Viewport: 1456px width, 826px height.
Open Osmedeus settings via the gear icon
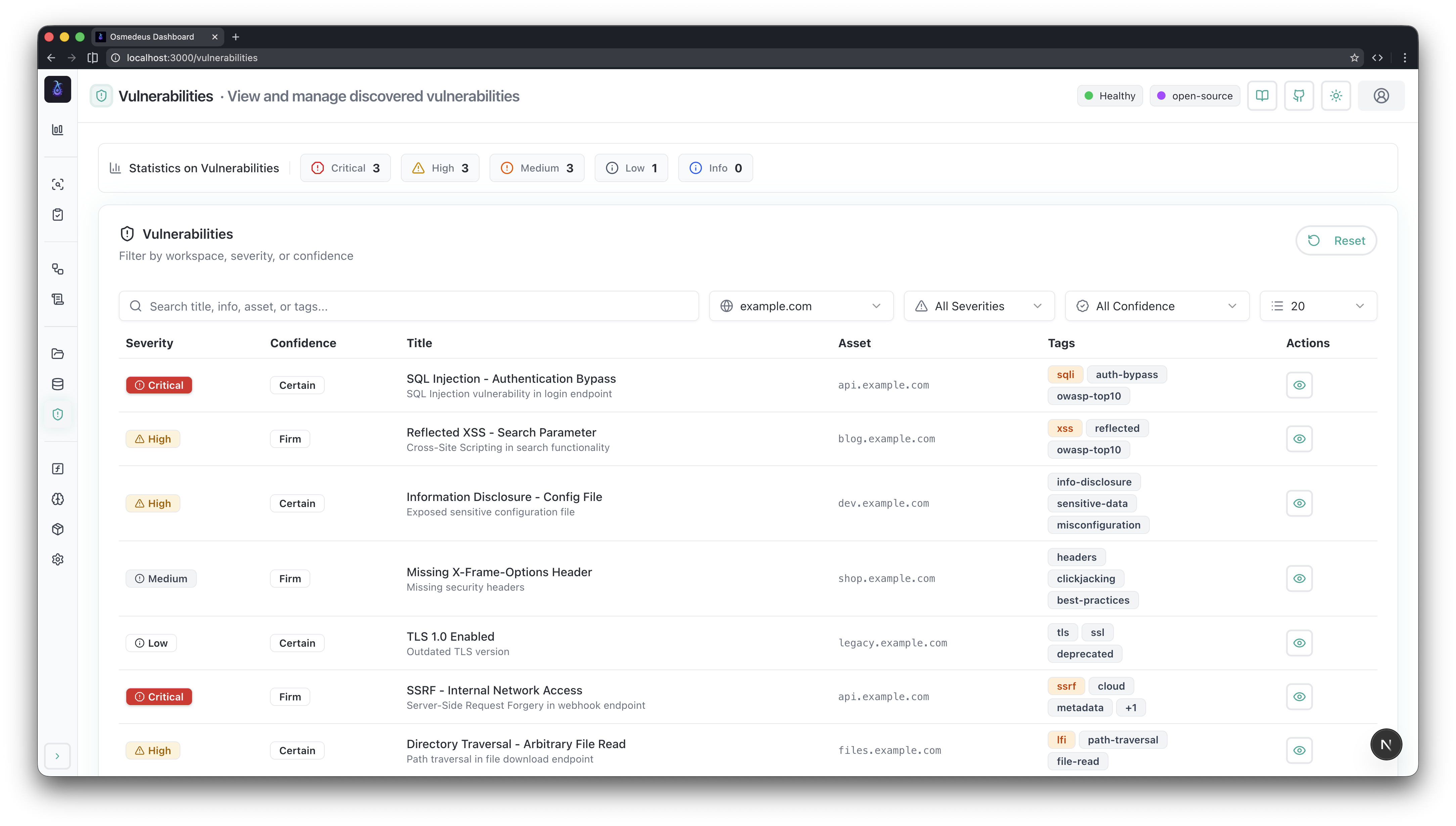(x=58, y=559)
